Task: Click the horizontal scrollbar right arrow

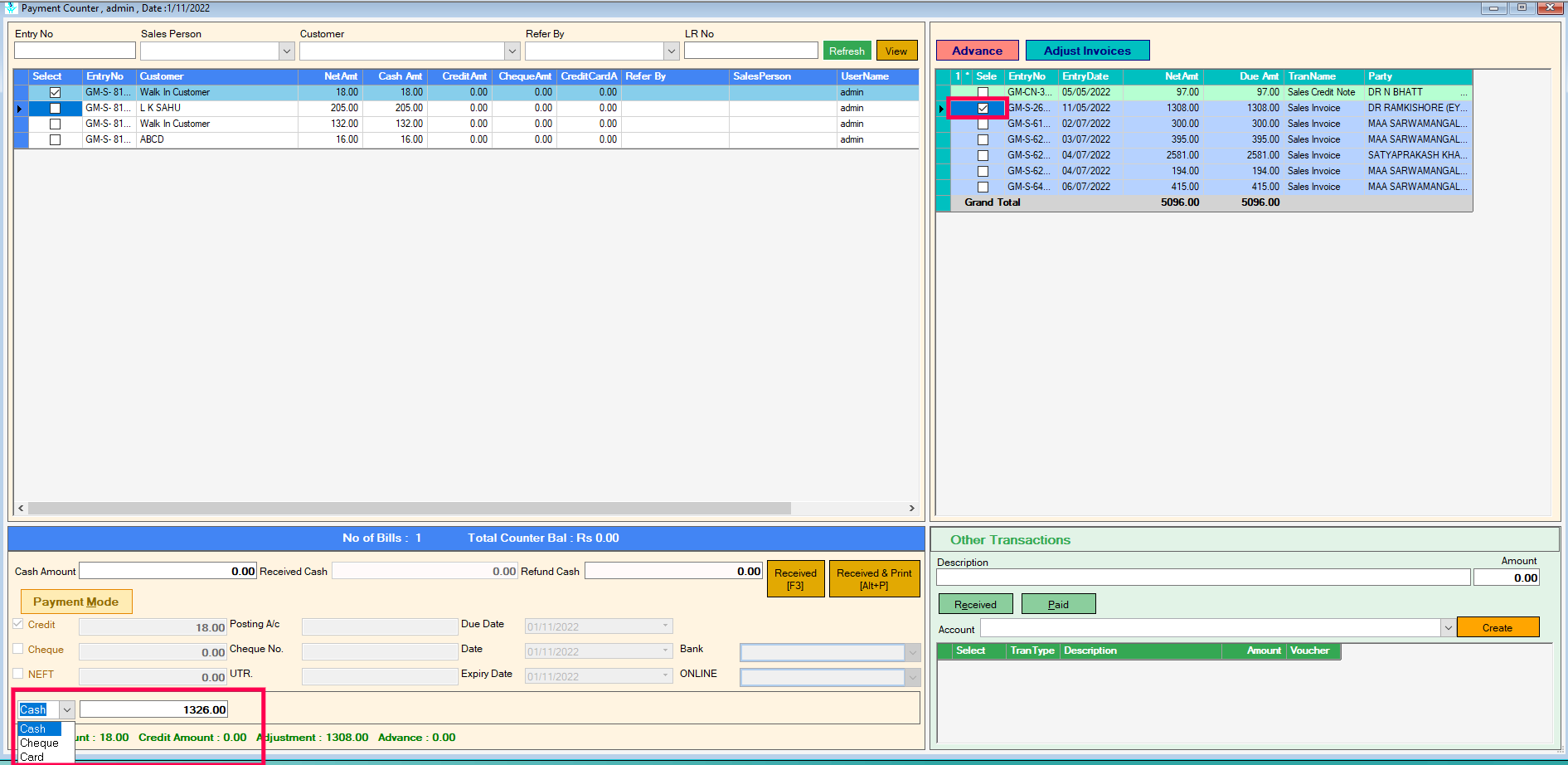Action: coord(911,508)
